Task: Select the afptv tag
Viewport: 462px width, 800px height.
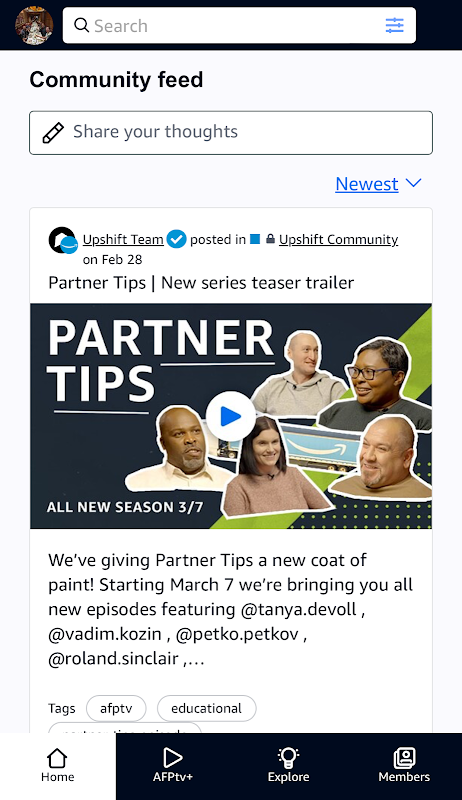Action: pyautogui.click(x=116, y=708)
